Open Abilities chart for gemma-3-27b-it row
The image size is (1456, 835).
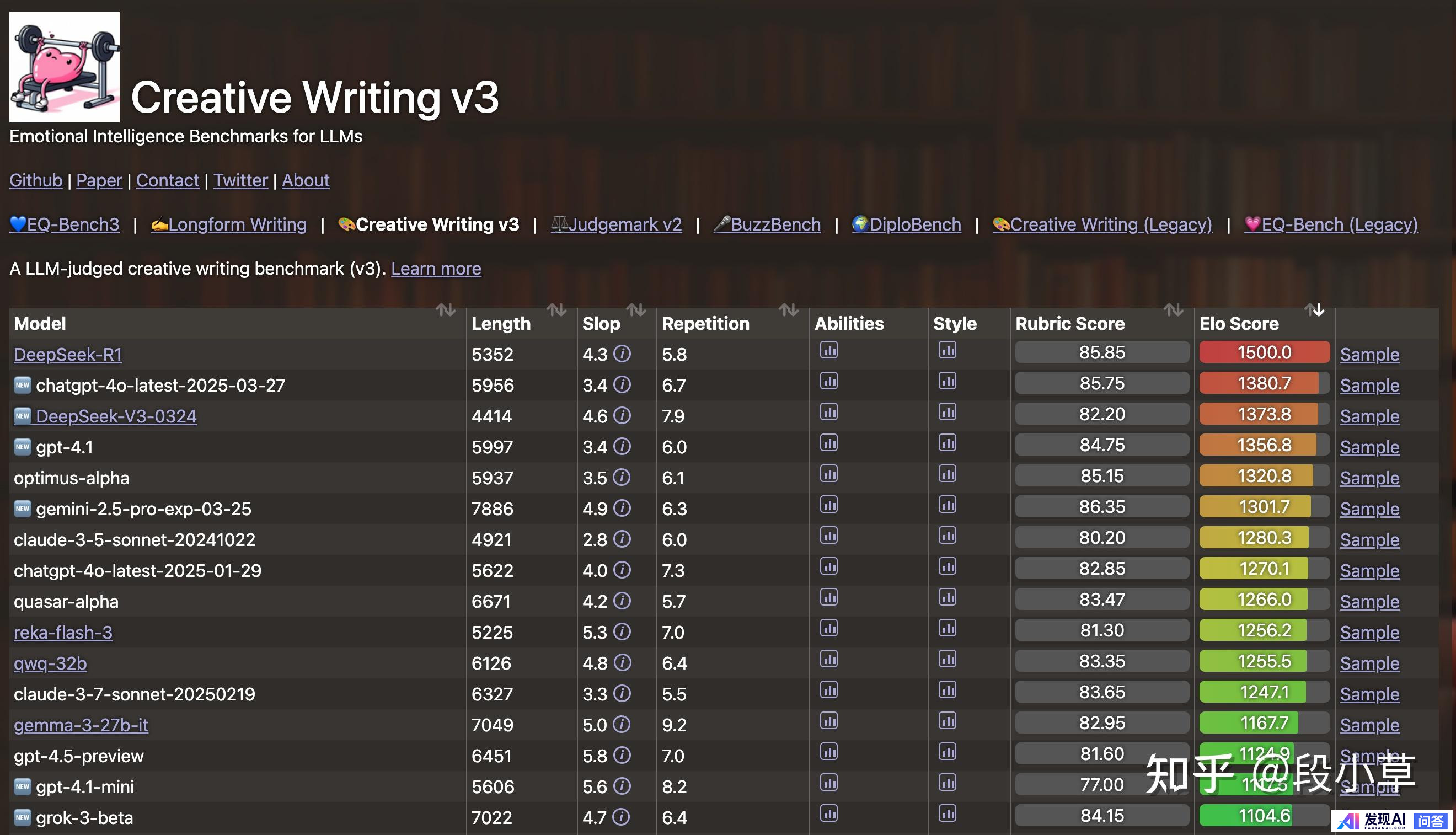(x=828, y=721)
